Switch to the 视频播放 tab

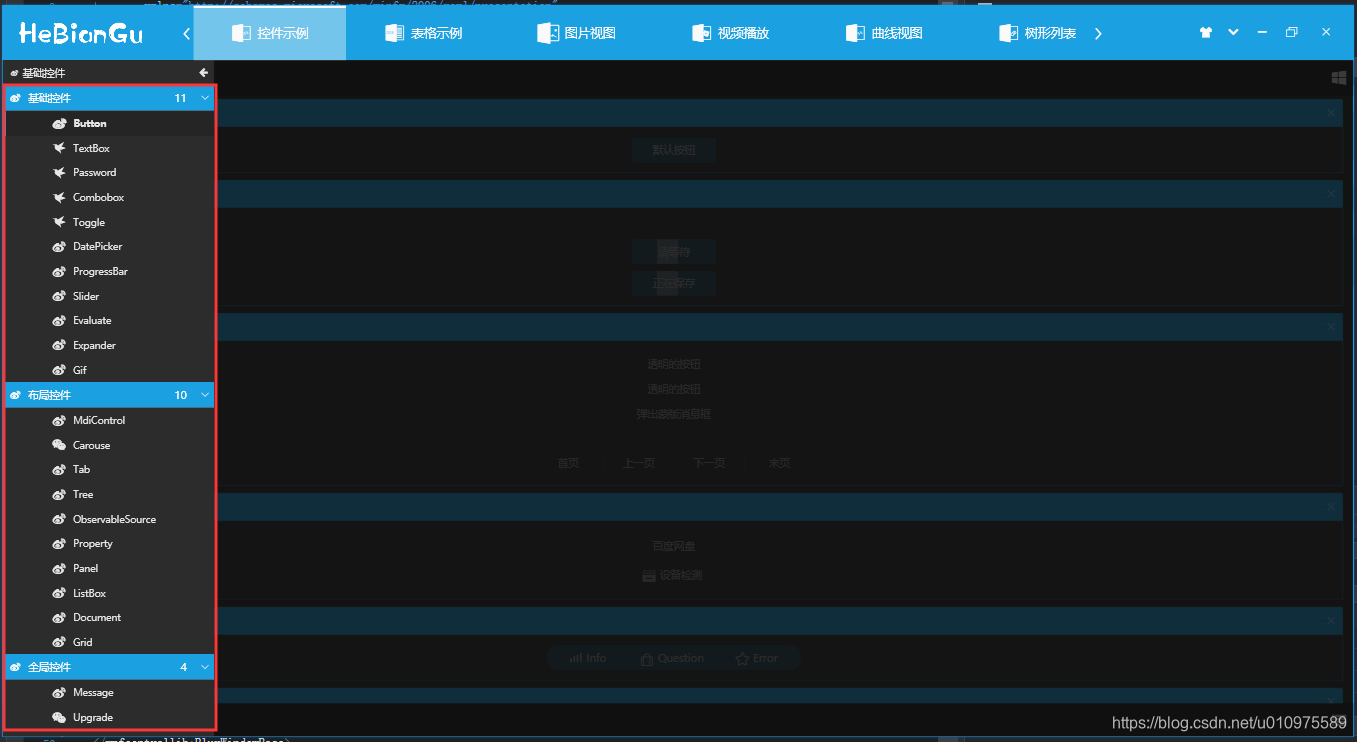point(730,33)
